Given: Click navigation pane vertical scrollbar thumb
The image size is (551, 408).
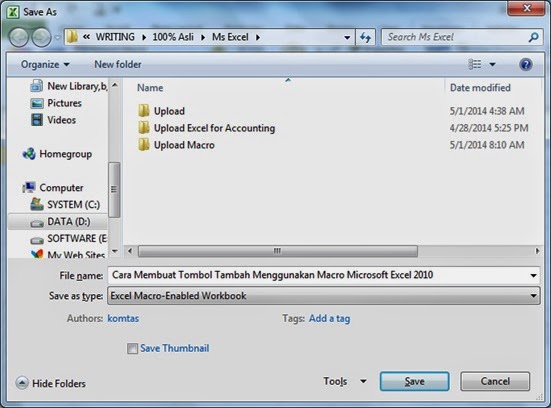Looking at the screenshot, I should click(114, 190).
